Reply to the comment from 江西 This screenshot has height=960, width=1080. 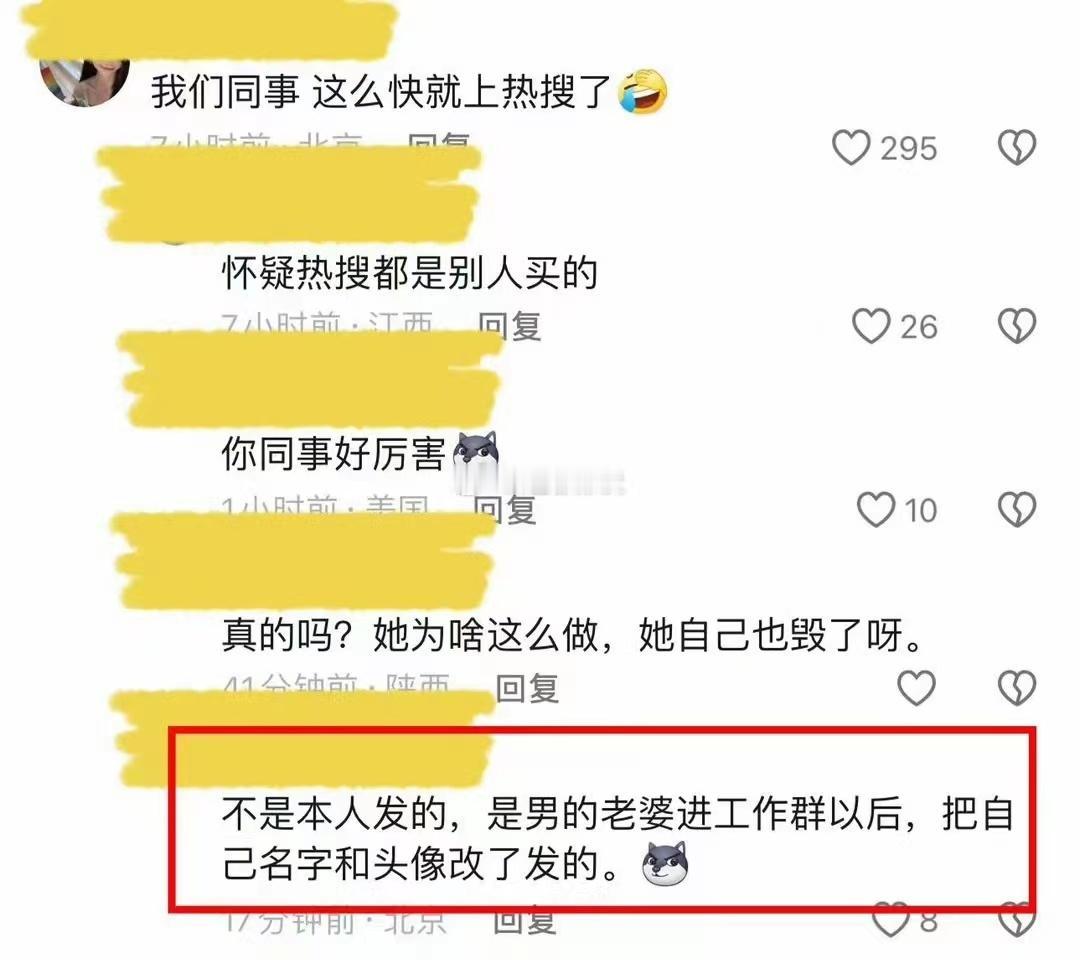click(510, 326)
